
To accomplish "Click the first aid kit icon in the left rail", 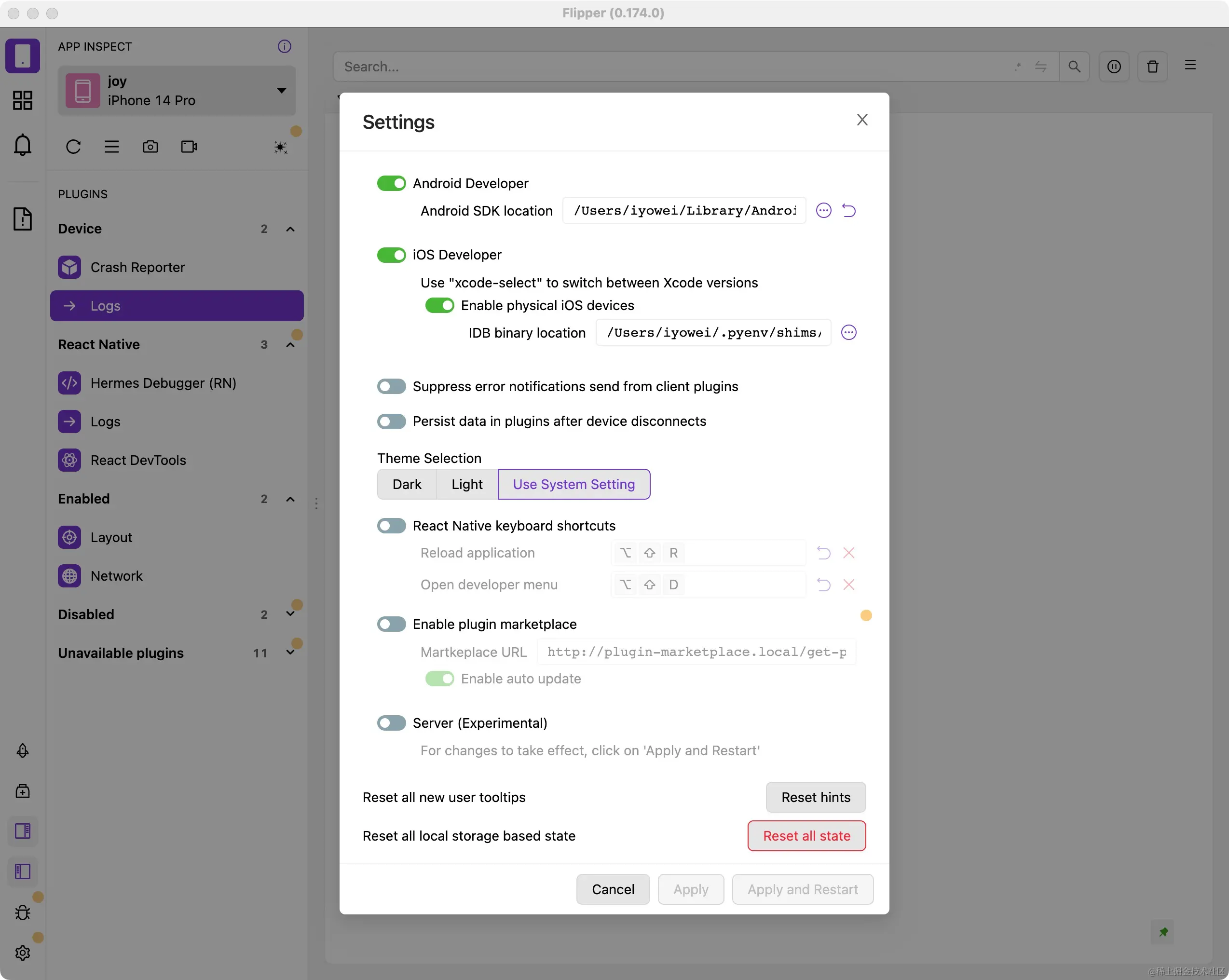I will 23,791.
